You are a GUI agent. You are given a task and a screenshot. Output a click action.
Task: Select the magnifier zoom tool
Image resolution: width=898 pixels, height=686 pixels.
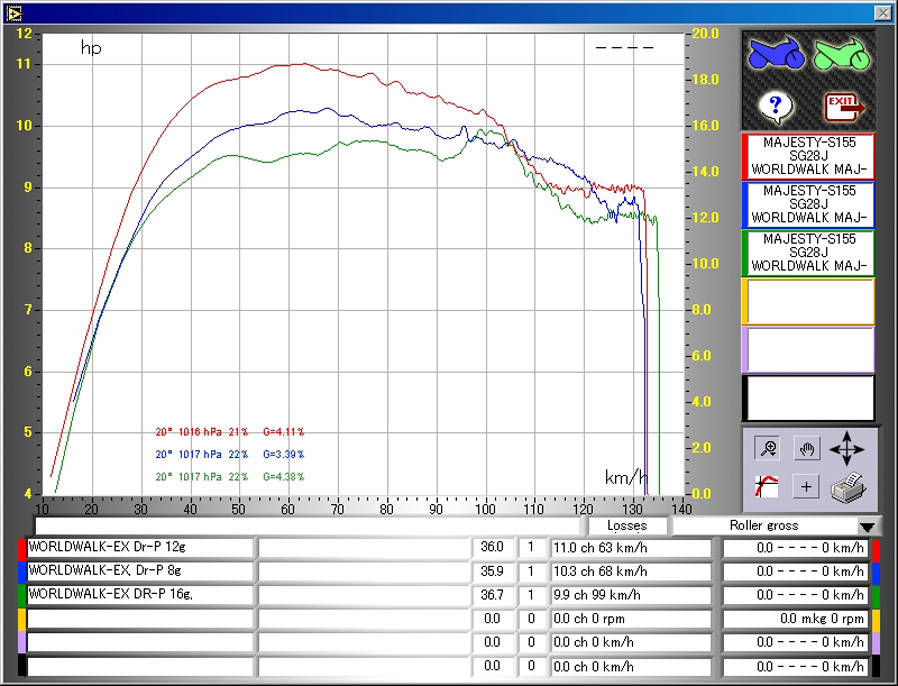coord(767,448)
